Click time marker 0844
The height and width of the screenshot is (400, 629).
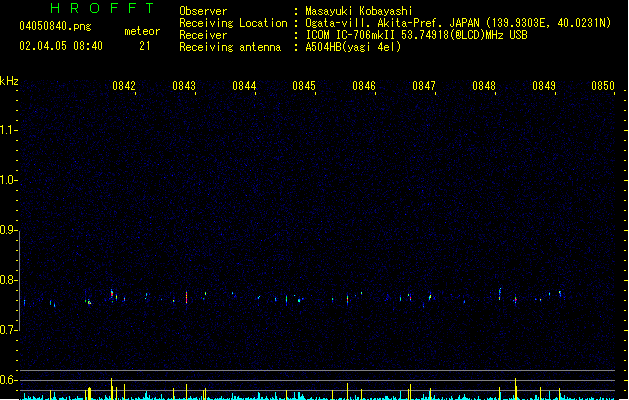(x=244, y=86)
